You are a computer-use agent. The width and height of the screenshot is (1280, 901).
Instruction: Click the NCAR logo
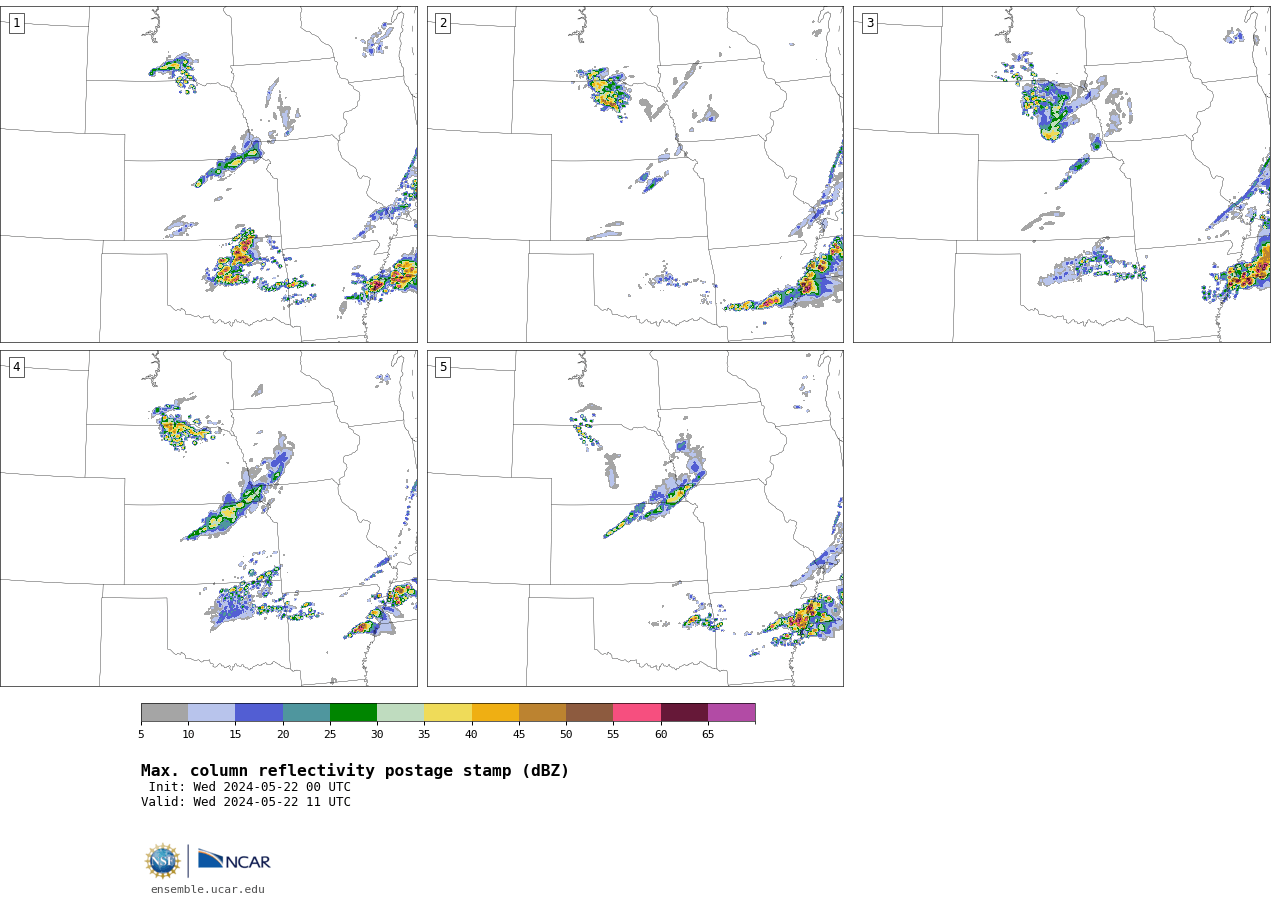pos(234,861)
